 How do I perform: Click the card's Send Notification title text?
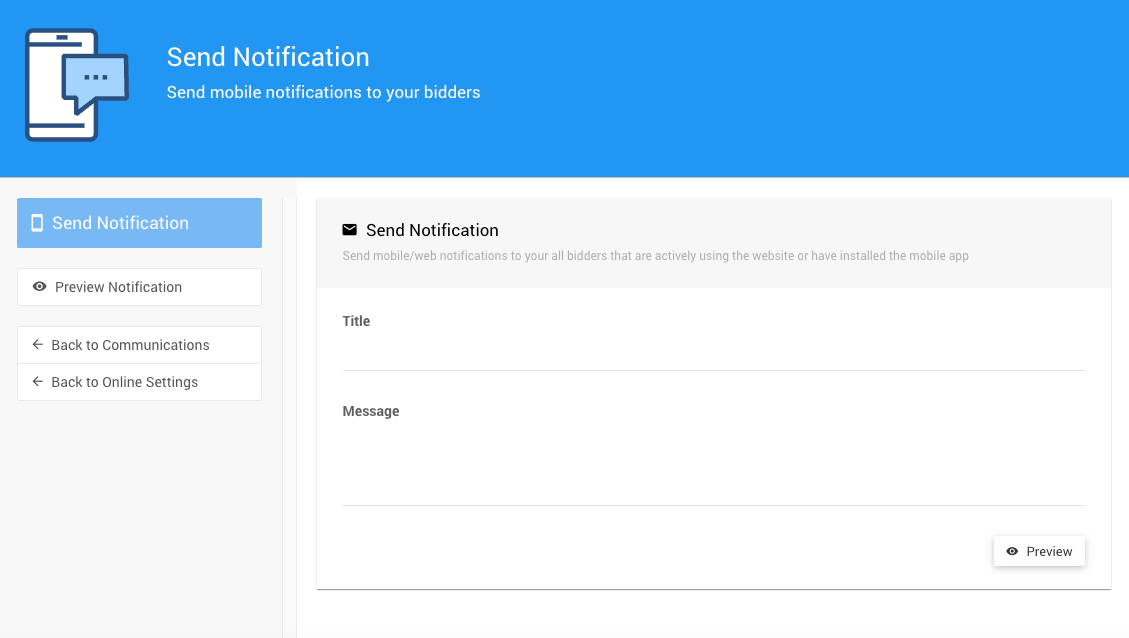coord(432,230)
